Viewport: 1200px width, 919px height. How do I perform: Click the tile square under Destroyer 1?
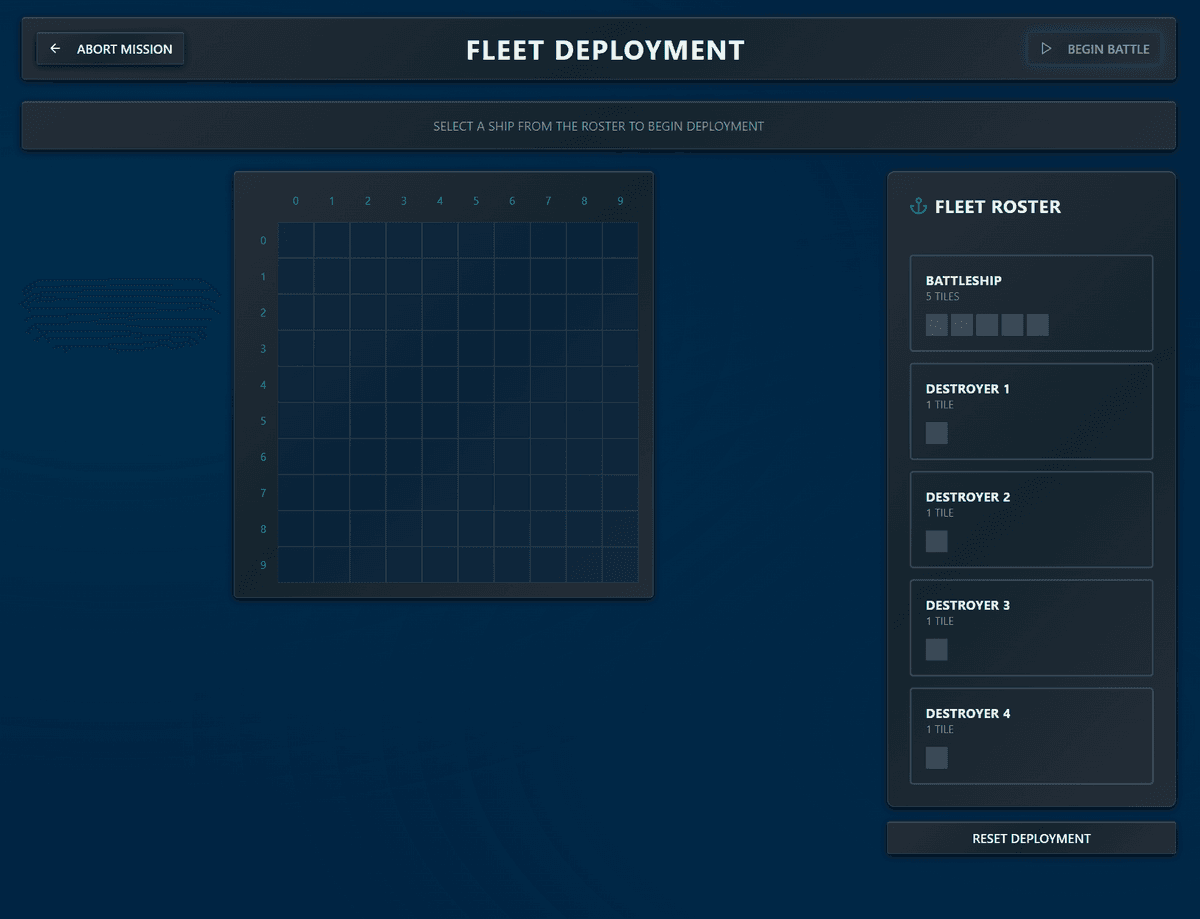coord(936,432)
